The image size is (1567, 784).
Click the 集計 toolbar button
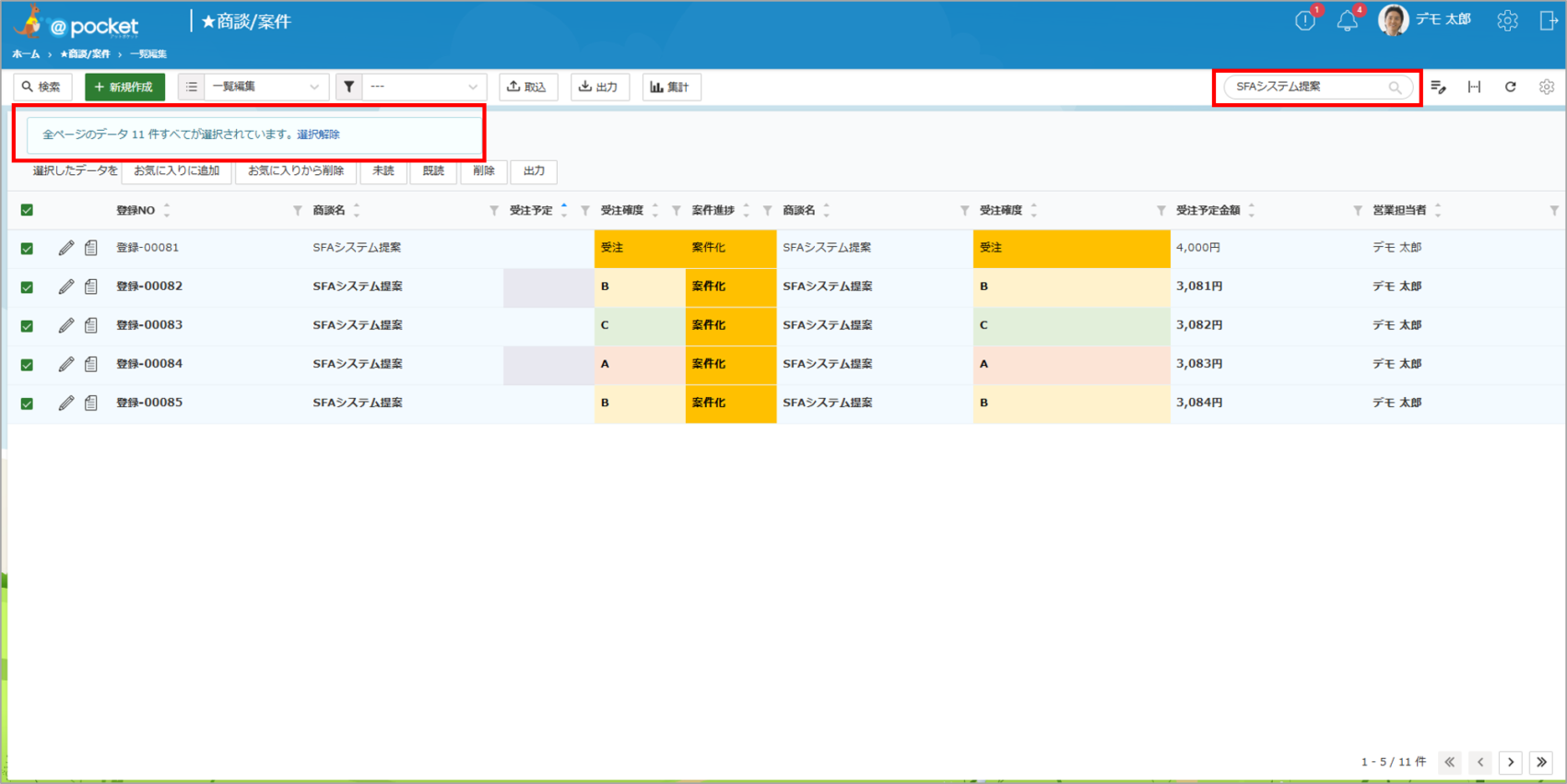[x=670, y=87]
